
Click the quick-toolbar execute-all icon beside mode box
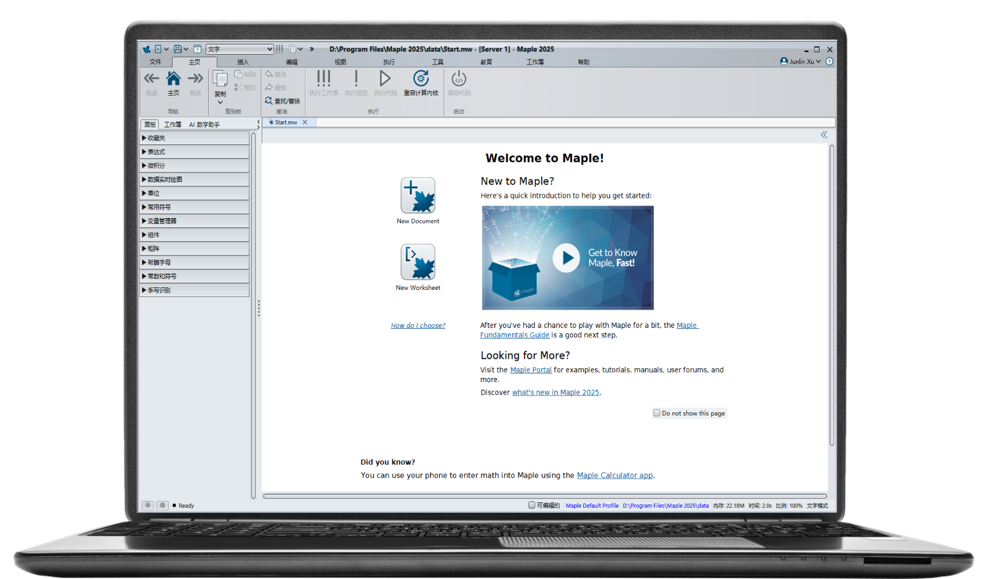pyautogui.click(x=280, y=49)
